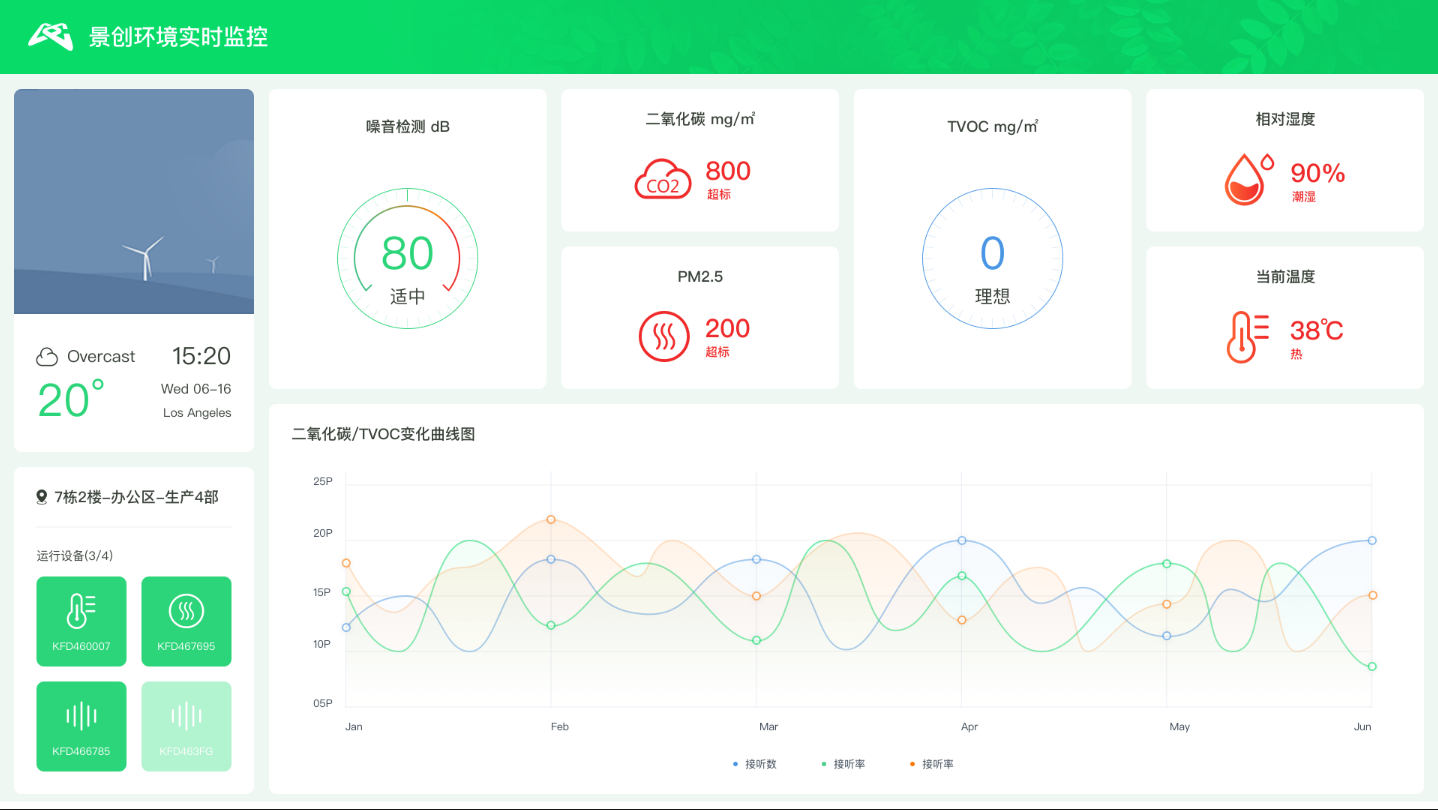Open inactive device card KFD463FG
This screenshot has height=810, width=1438.
(186, 726)
